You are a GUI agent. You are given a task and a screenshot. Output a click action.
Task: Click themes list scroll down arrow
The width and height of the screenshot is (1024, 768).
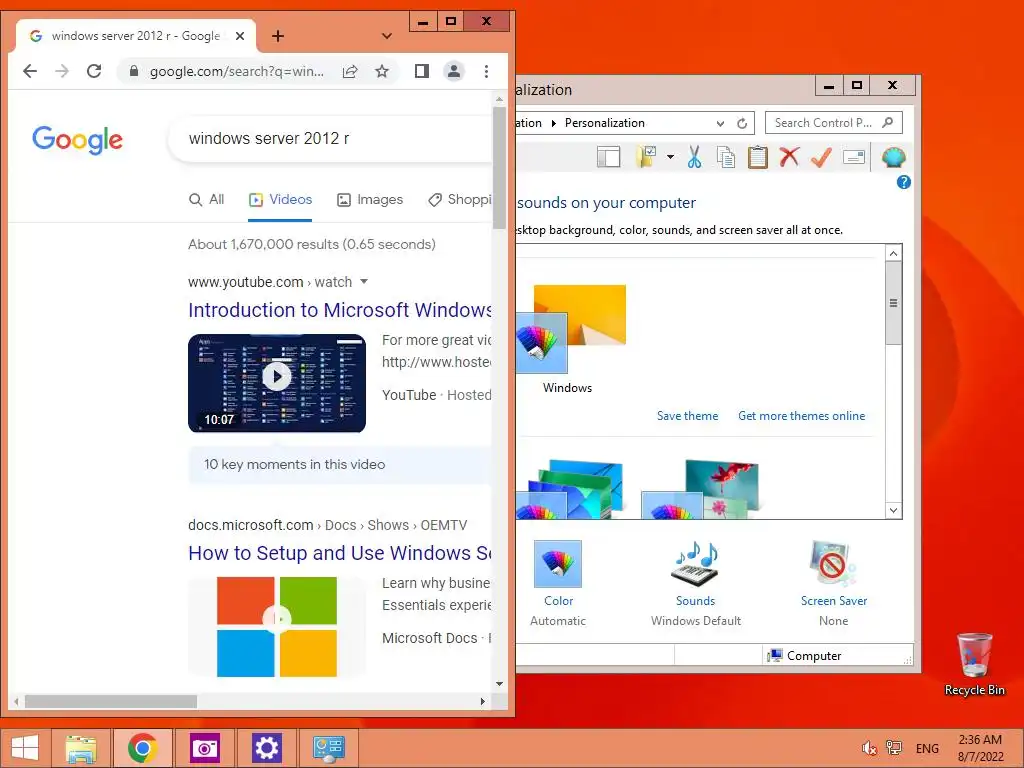(x=893, y=511)
